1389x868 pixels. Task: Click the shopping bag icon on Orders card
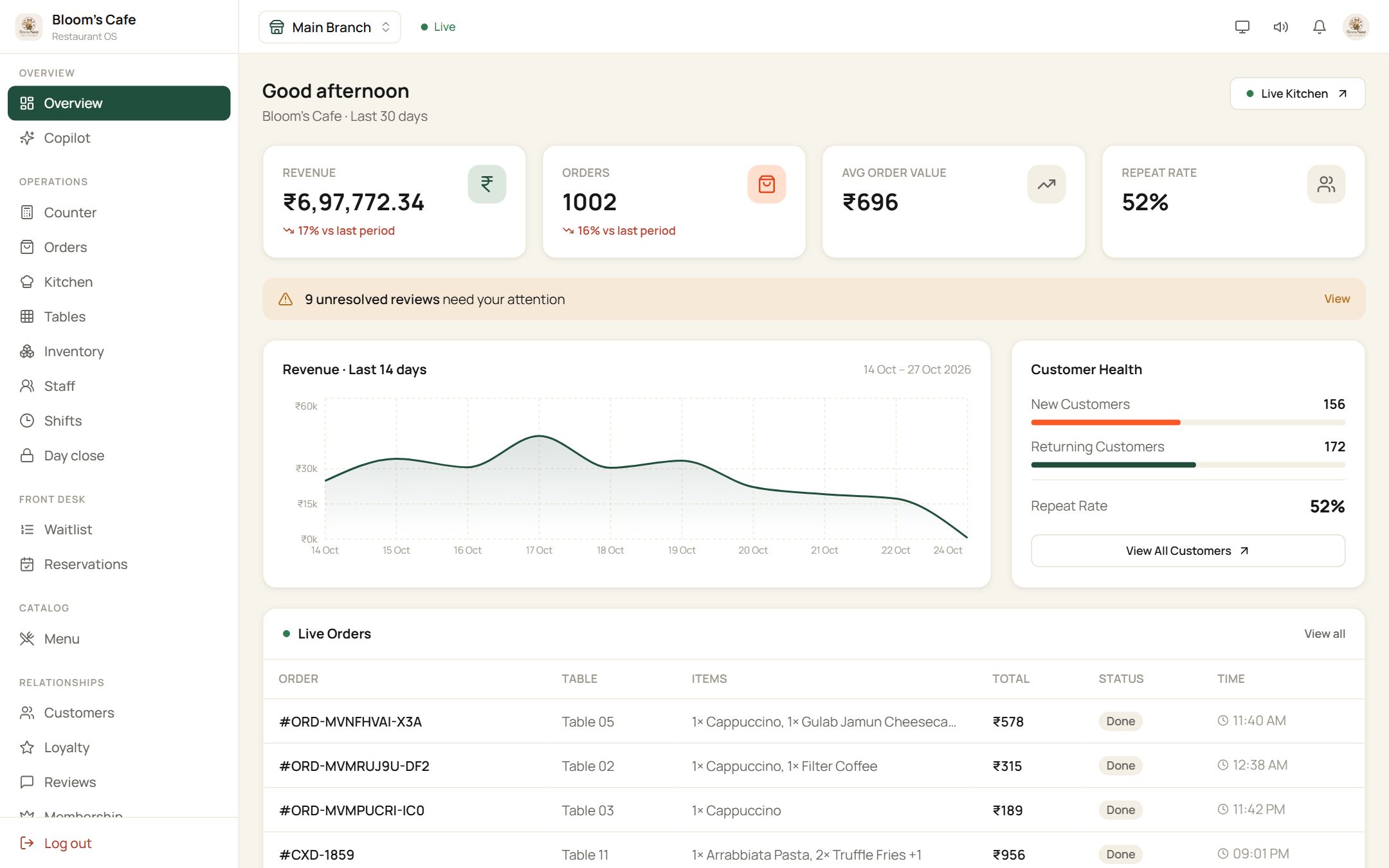767,185
